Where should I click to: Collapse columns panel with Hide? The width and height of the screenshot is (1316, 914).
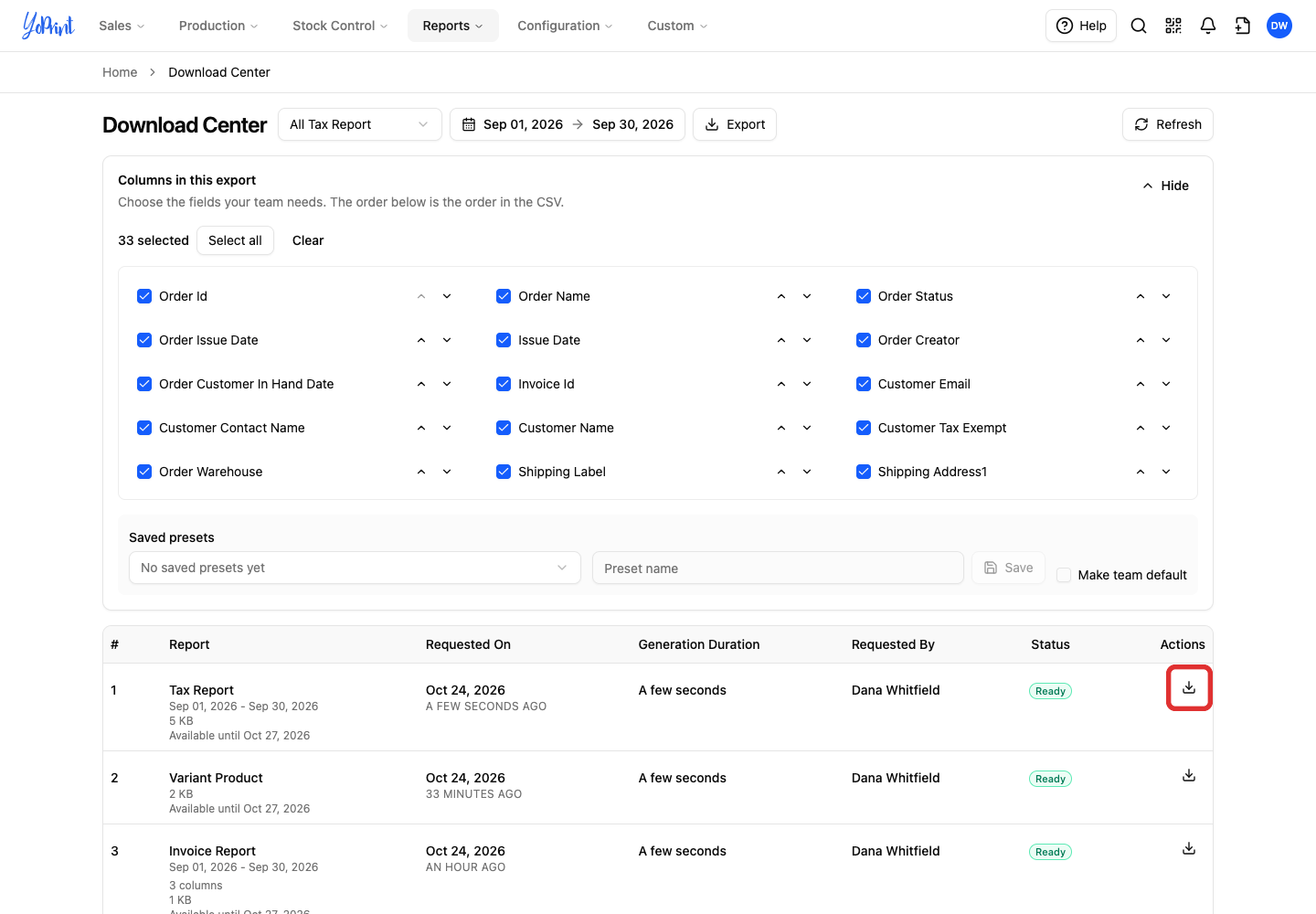pyautogui.click(x=1165, y=186)
